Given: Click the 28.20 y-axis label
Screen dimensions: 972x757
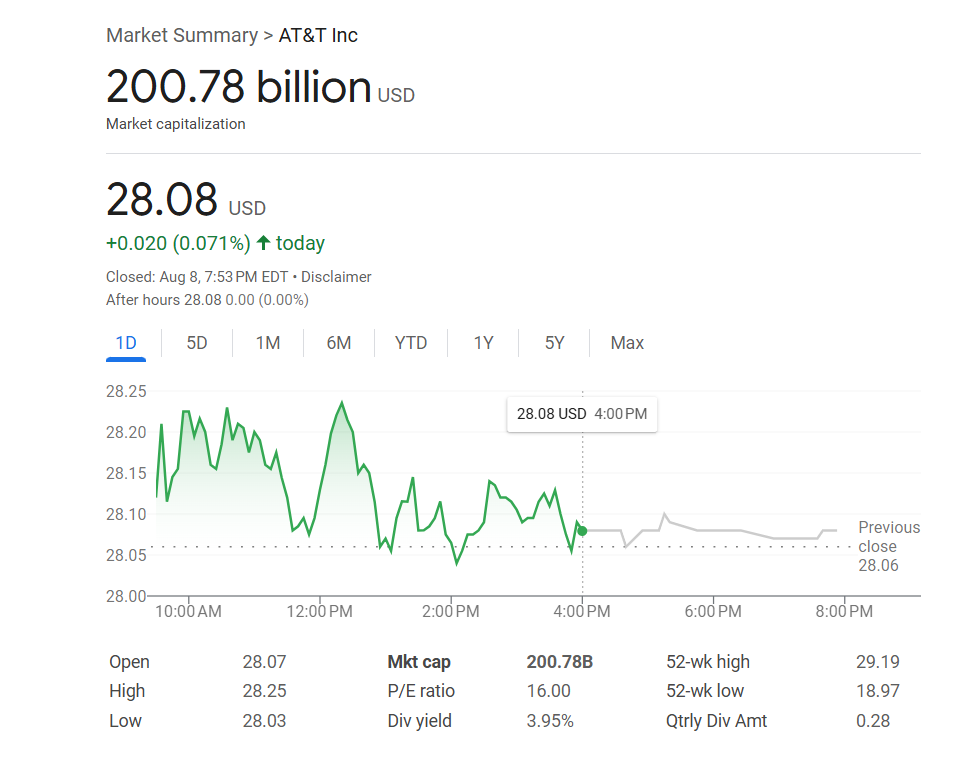Looking at the screenshot, I should (126, 432).
